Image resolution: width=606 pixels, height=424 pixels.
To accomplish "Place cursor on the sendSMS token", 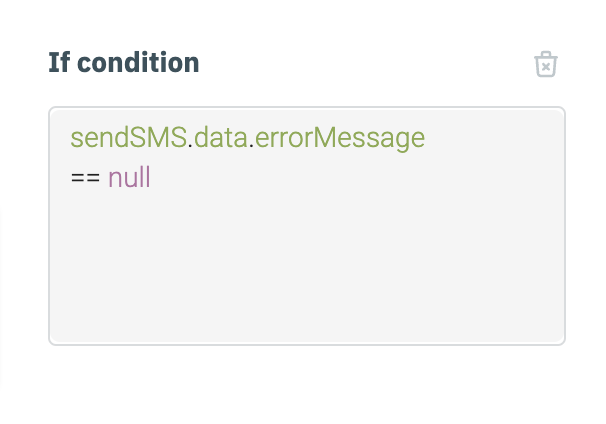I will (x=129, y=138).
